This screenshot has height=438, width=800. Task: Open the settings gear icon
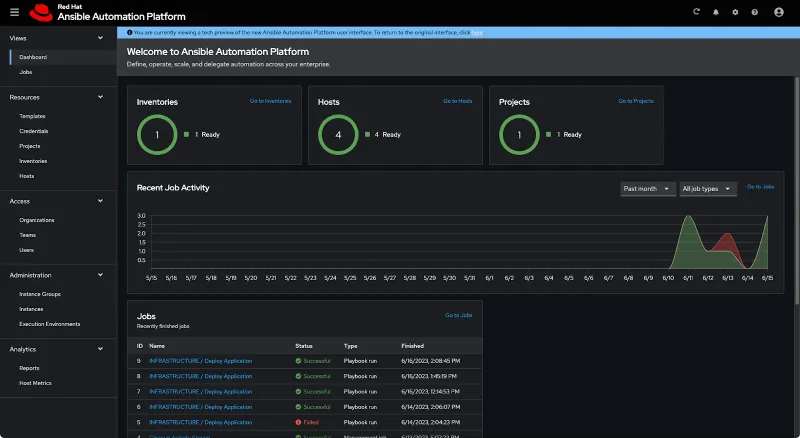(735, 12)
